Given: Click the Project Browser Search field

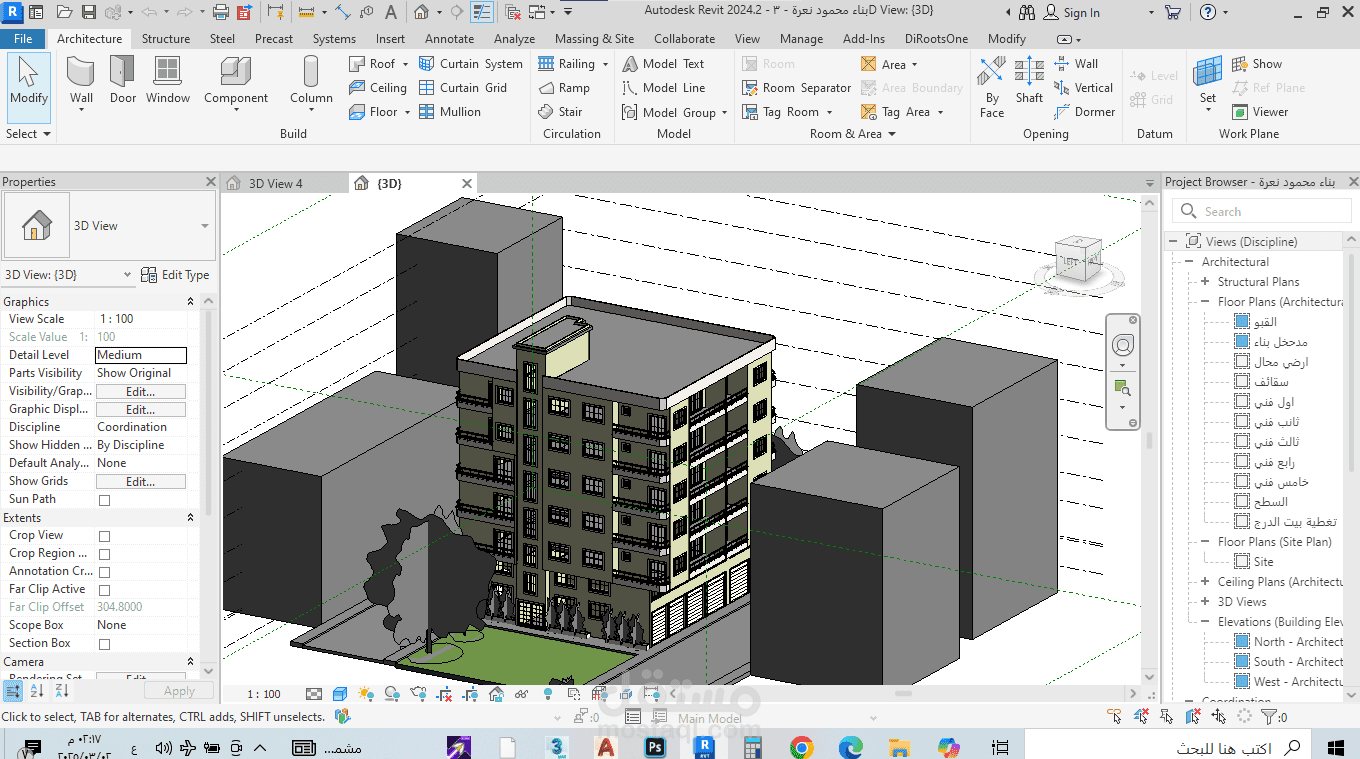Looking at the screenshot, I should (1260, 211).
